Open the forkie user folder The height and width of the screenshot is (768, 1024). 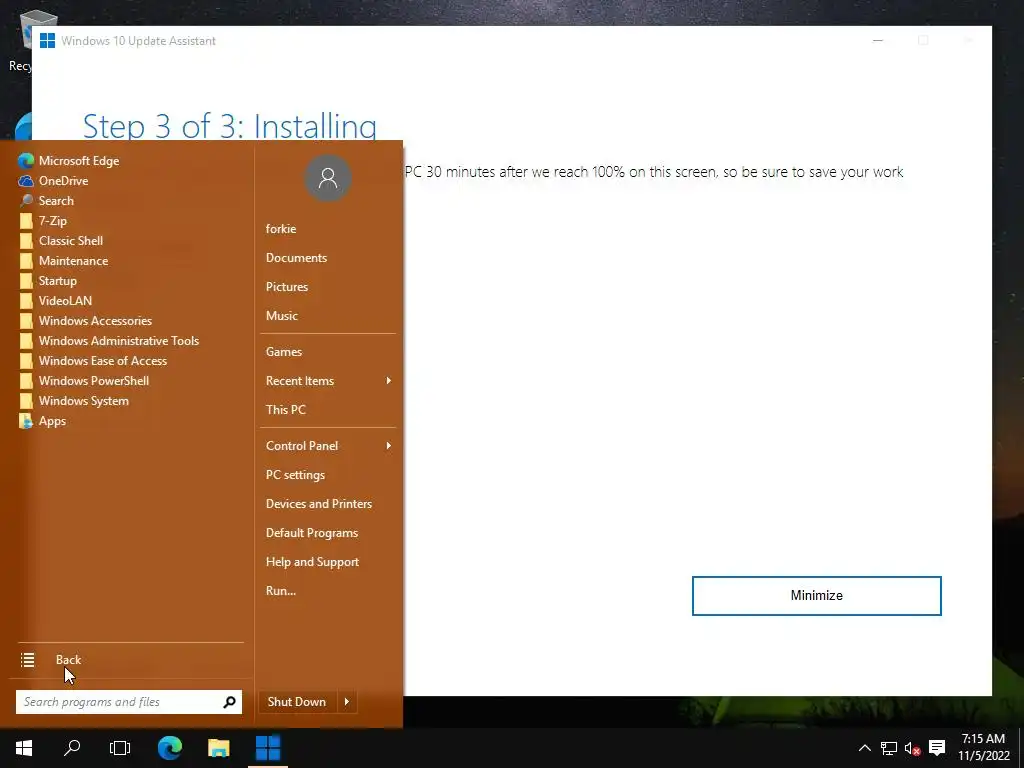pos(281,229)
